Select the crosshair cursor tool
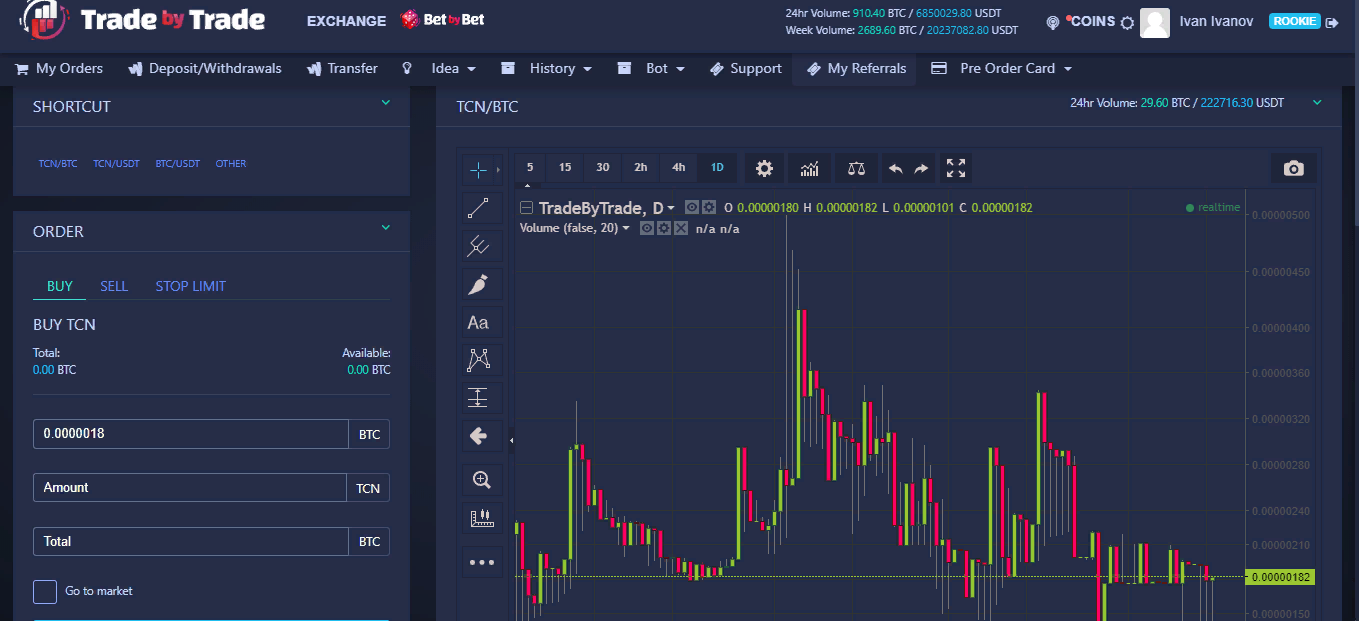Image resolution: width=1359 pixels, height=621 pixels. tap(478, 170)
